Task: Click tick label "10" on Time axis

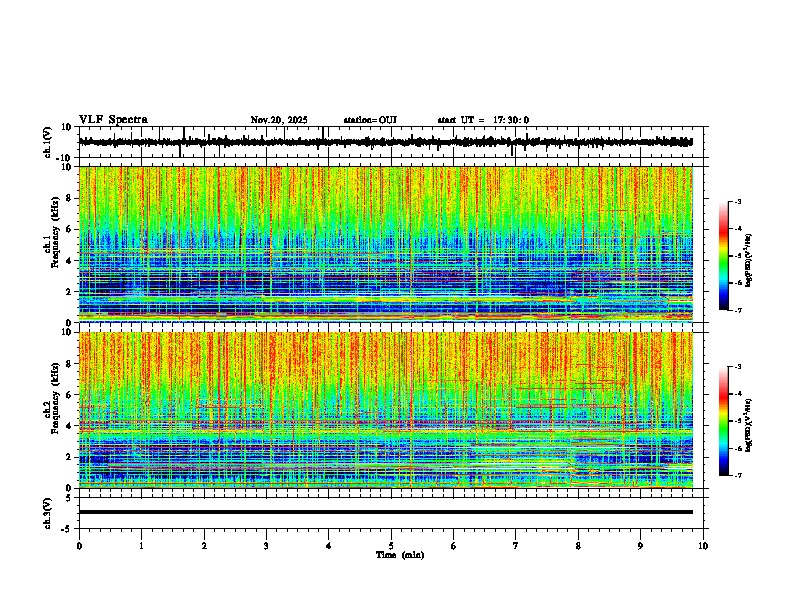Action: click(x=703, y=546)
